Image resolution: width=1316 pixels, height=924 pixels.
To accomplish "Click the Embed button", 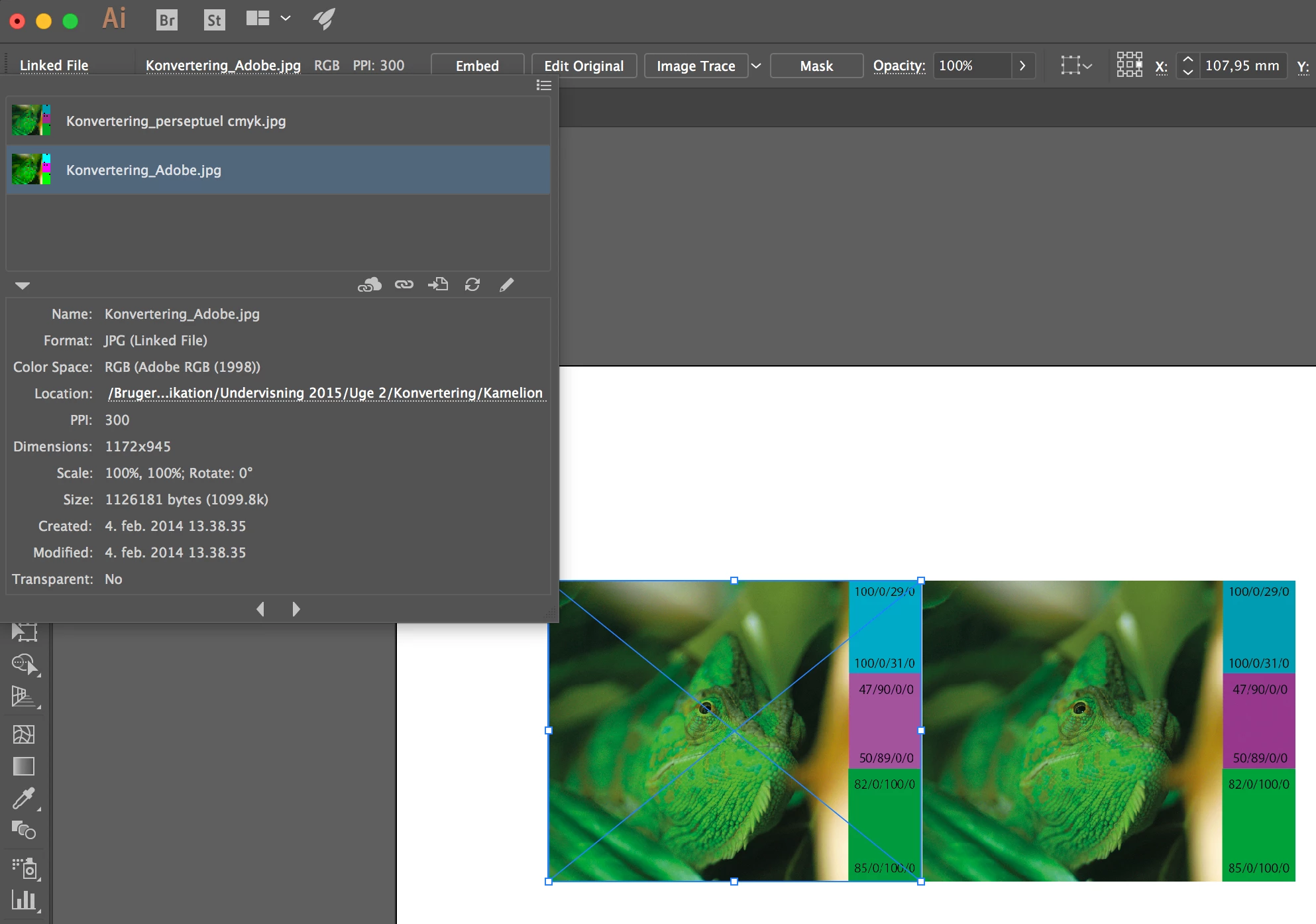I will point(477,66).
